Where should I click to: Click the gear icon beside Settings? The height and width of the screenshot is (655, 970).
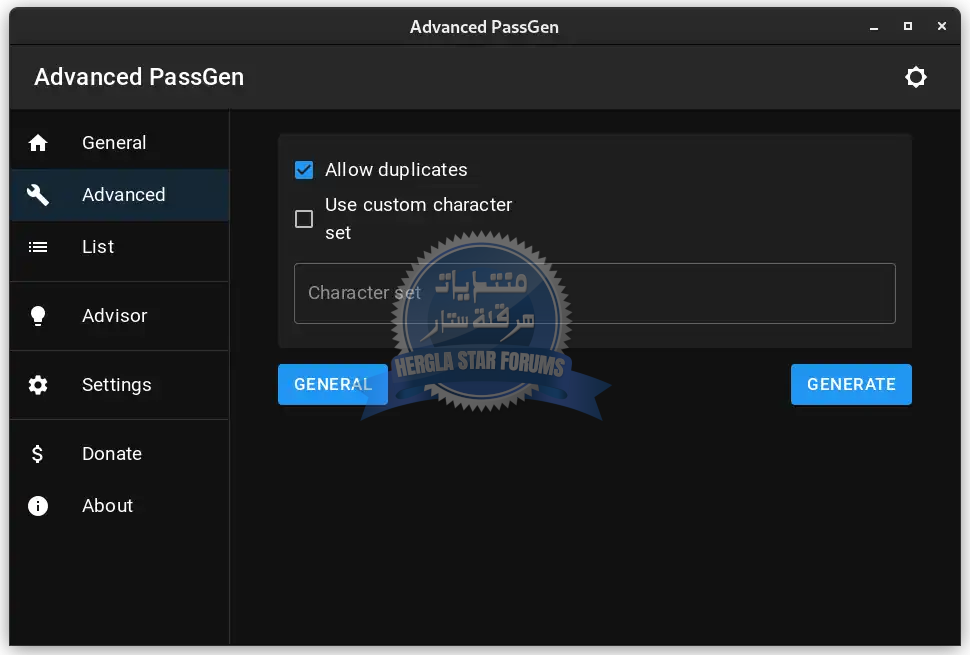38,385
